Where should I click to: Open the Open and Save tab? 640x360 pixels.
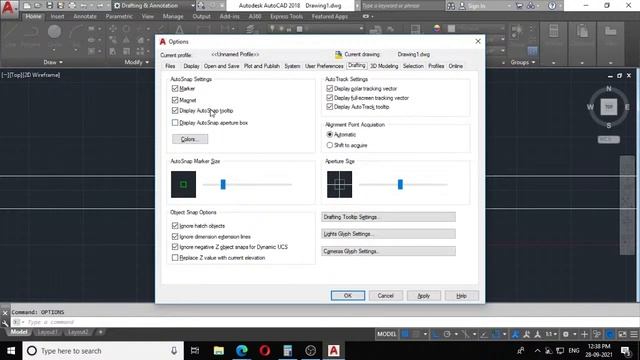point(221,66)
